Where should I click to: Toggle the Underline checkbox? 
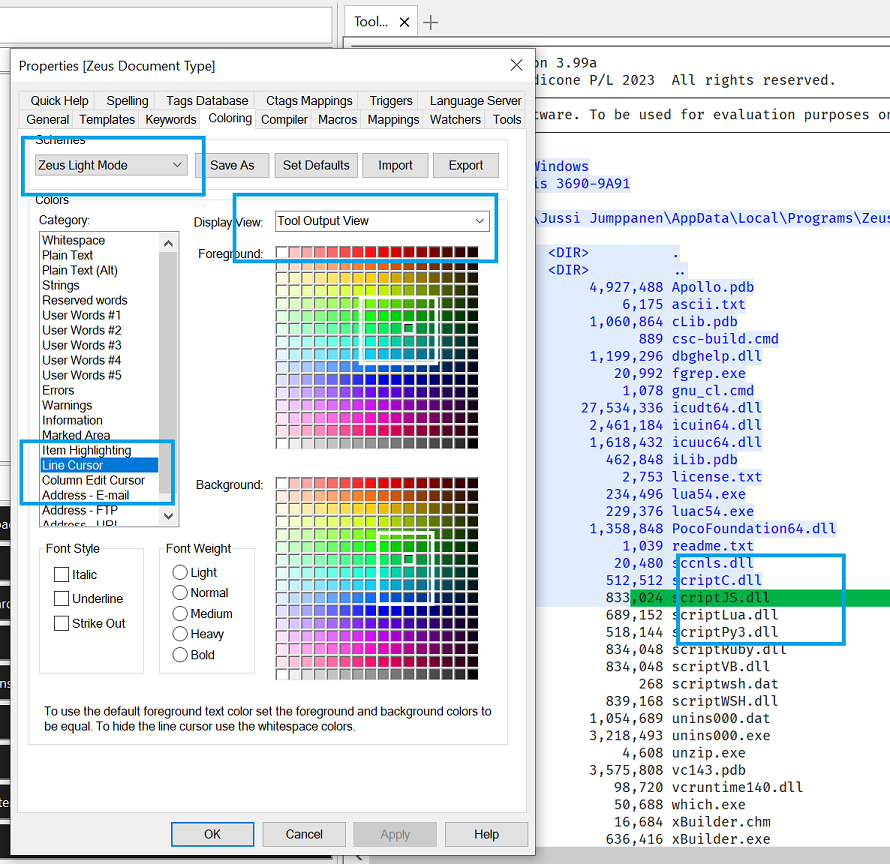pyautogui.click(x=61, y=598)
